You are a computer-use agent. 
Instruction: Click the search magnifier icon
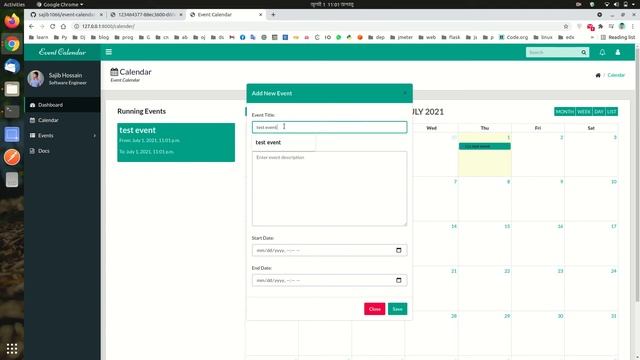[584, 52]
